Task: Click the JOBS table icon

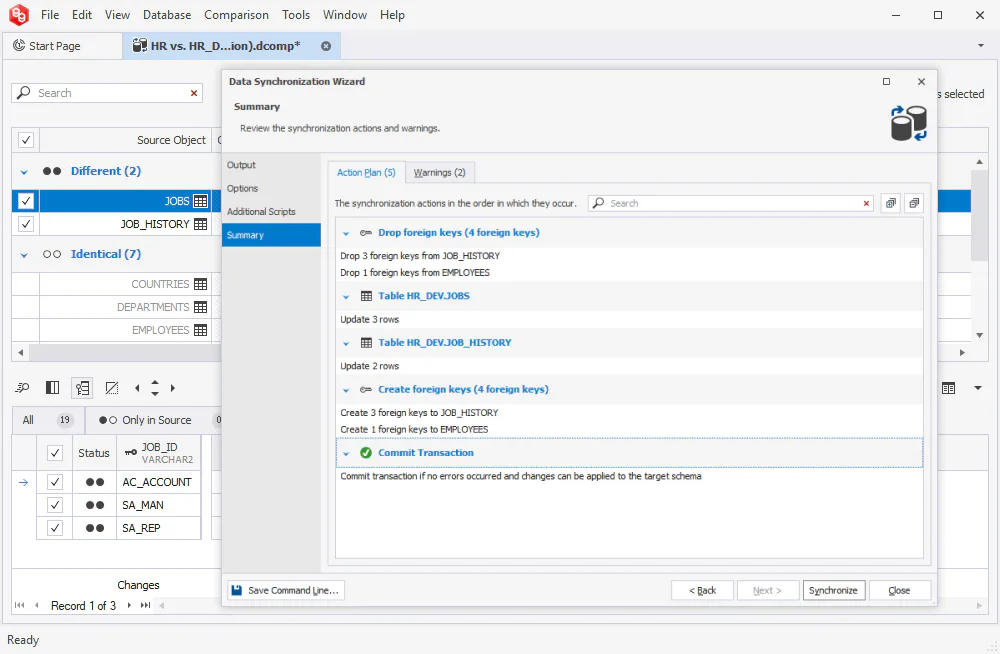Action: click(200, 201)
